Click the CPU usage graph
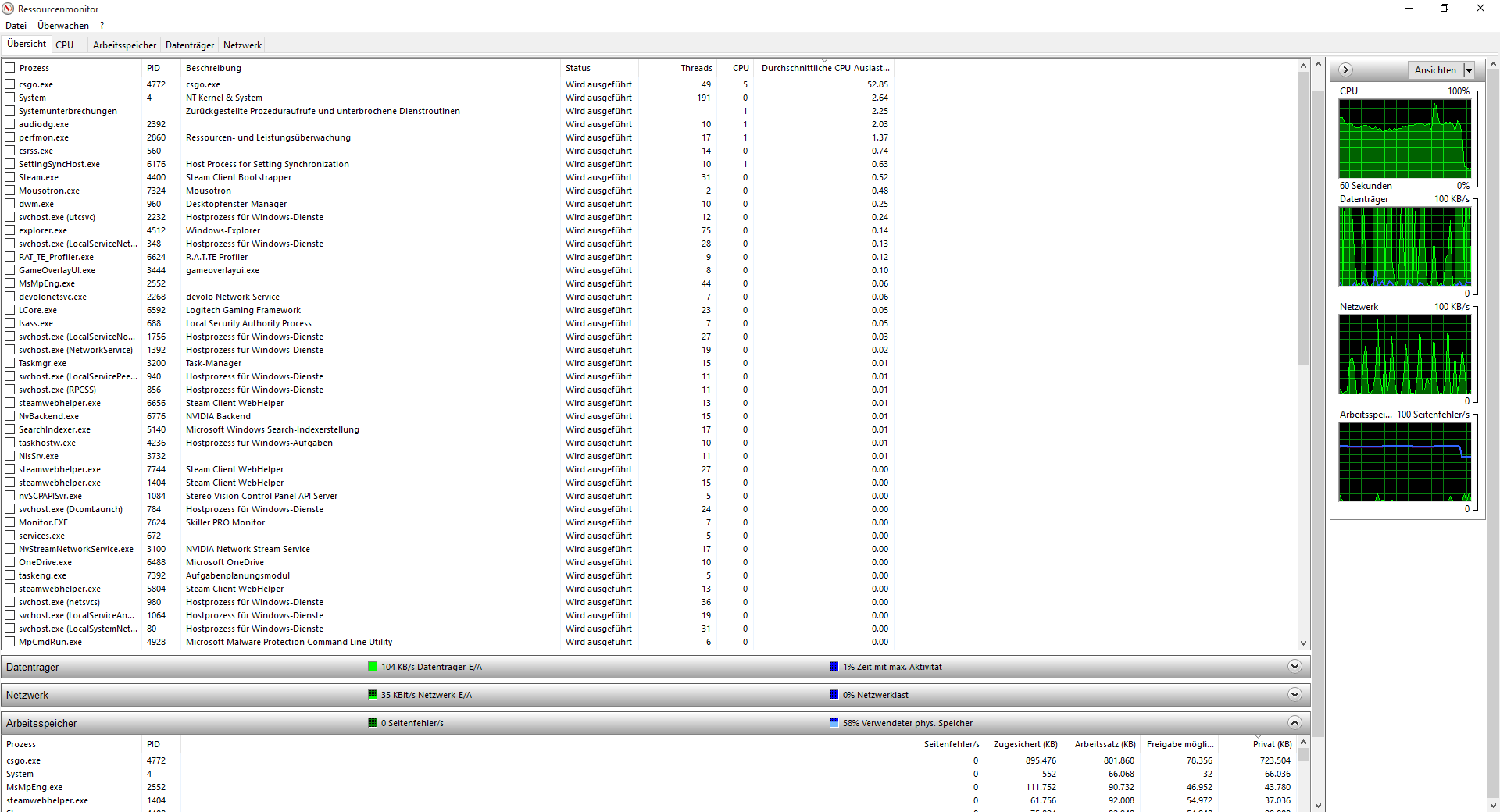Screen dimensions: 1500x812 [x=1405, y=139]
